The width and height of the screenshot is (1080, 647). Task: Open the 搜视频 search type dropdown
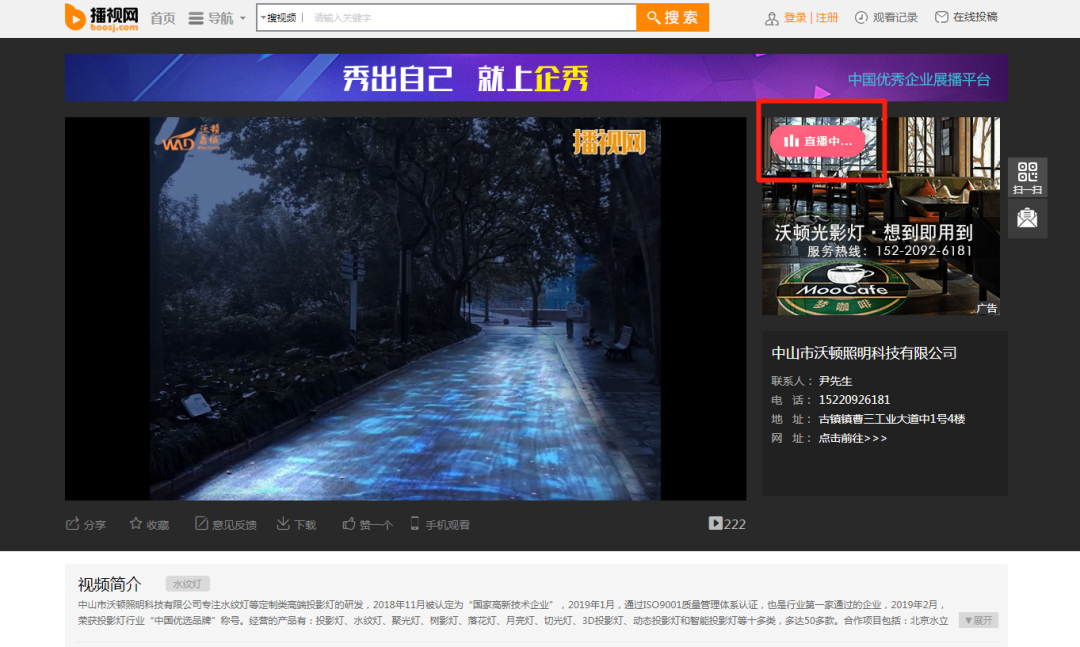tap(278, 18)
